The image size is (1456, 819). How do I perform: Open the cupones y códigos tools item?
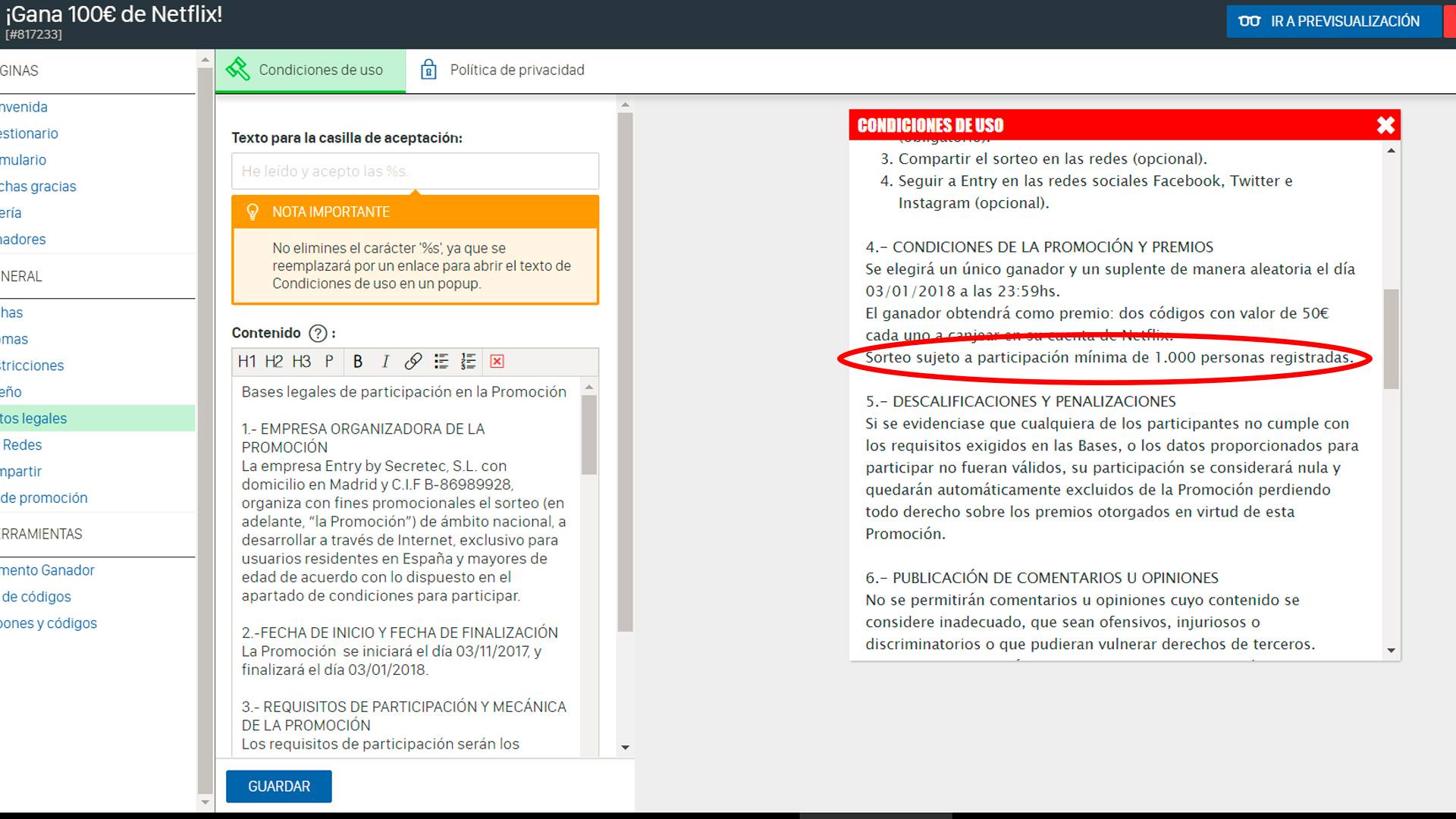click(49, 624)
